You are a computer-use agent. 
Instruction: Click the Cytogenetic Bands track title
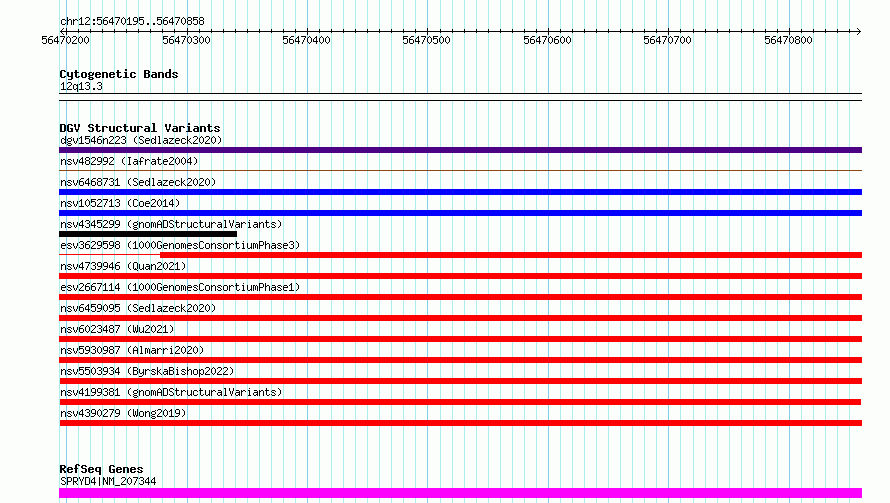pyautogui.click(x=119, y=74)
